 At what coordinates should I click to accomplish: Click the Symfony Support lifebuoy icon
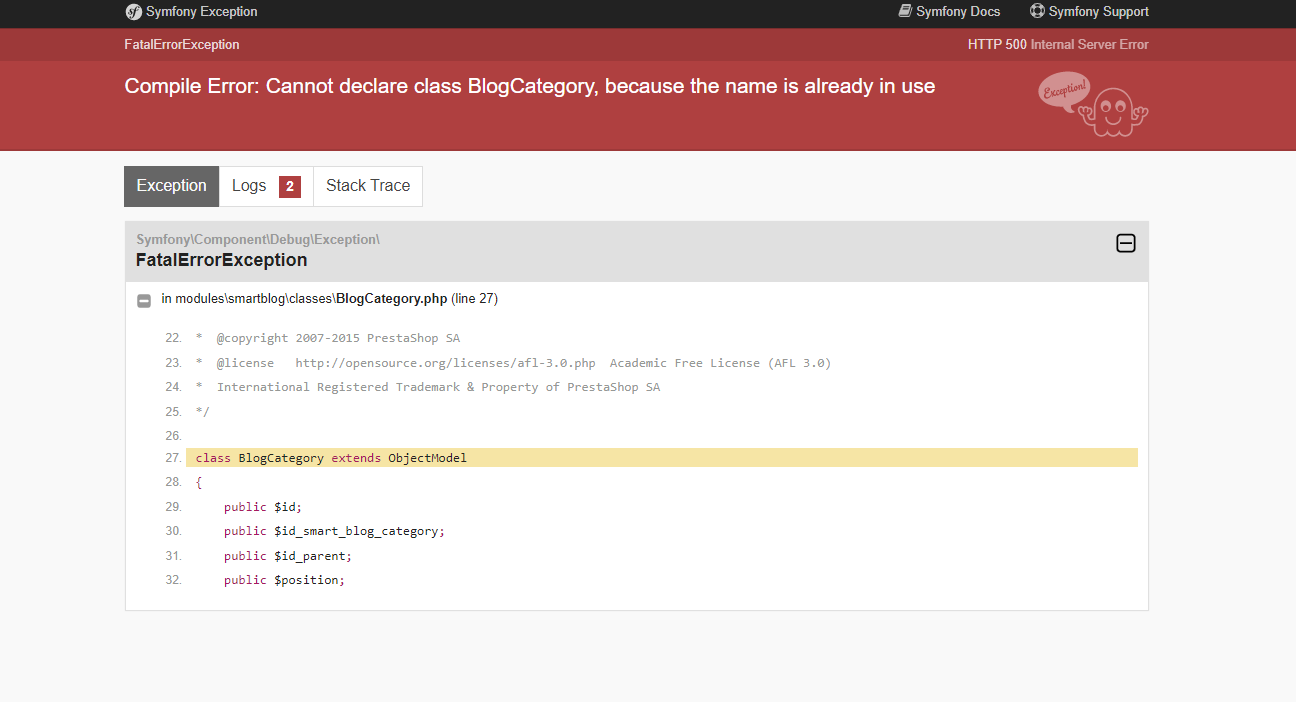click(x=1037, y=11)
